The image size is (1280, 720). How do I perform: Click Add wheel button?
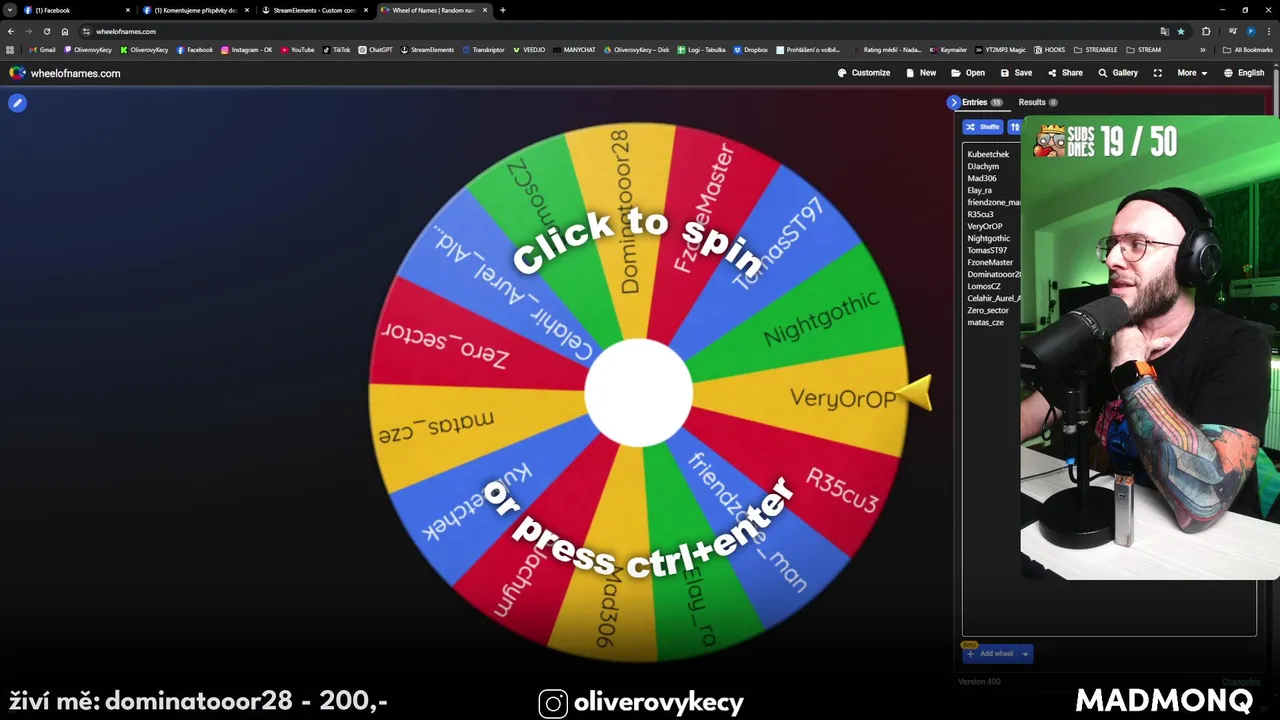990,654
